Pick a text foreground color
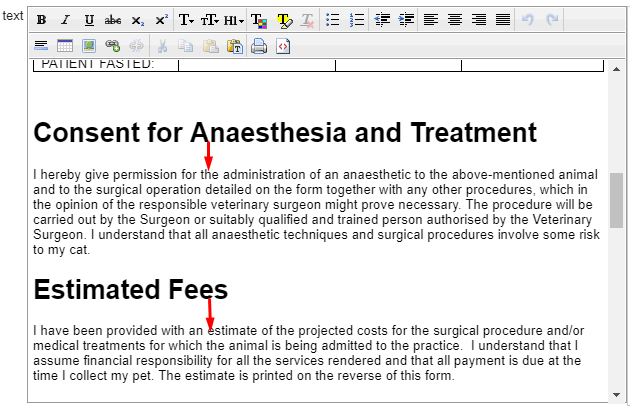Screen dimensions: 630x416 (x=259, y=20)
